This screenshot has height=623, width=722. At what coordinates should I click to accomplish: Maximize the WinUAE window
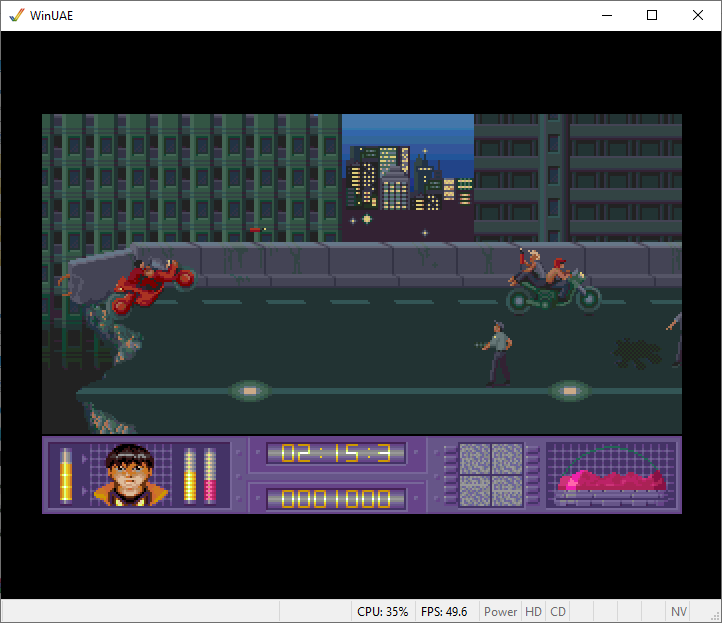(652, 15)
